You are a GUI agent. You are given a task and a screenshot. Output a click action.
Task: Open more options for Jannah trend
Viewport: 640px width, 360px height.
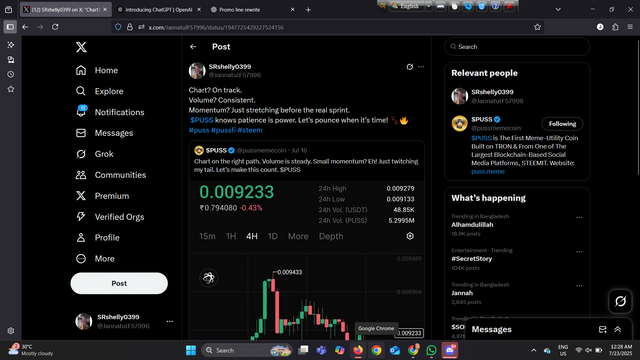pyautogui.click(x=579, y=286)
